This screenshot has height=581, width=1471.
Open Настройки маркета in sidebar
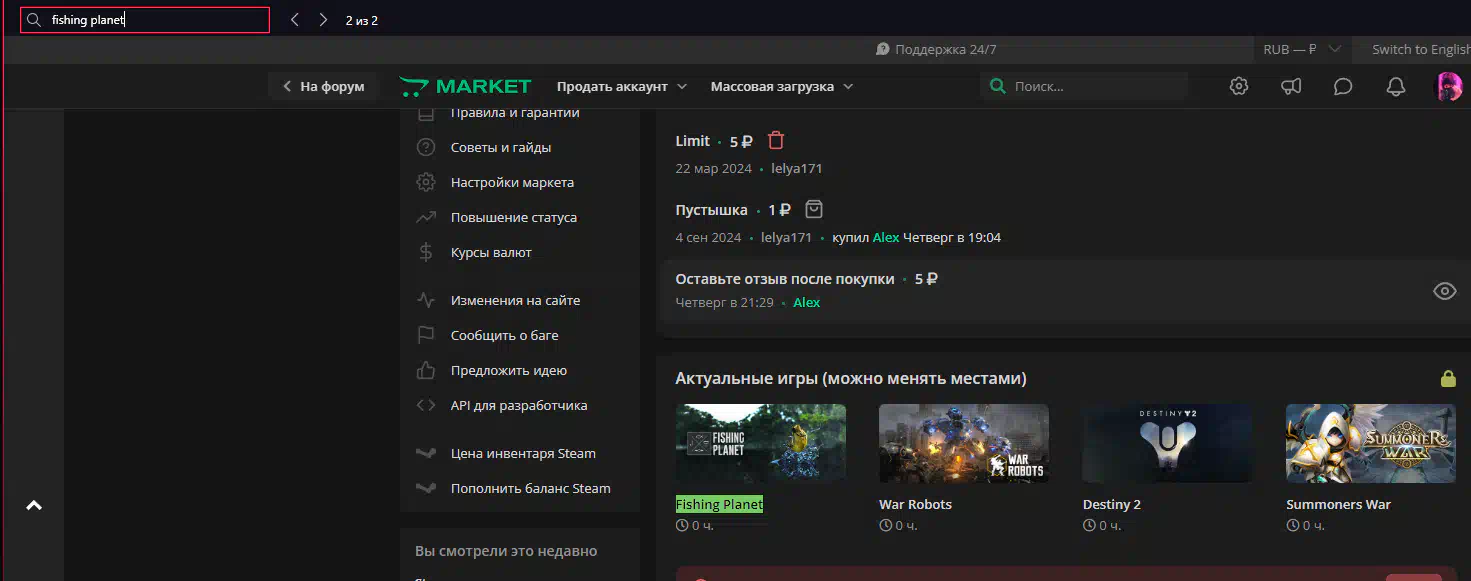pos(512,182)
